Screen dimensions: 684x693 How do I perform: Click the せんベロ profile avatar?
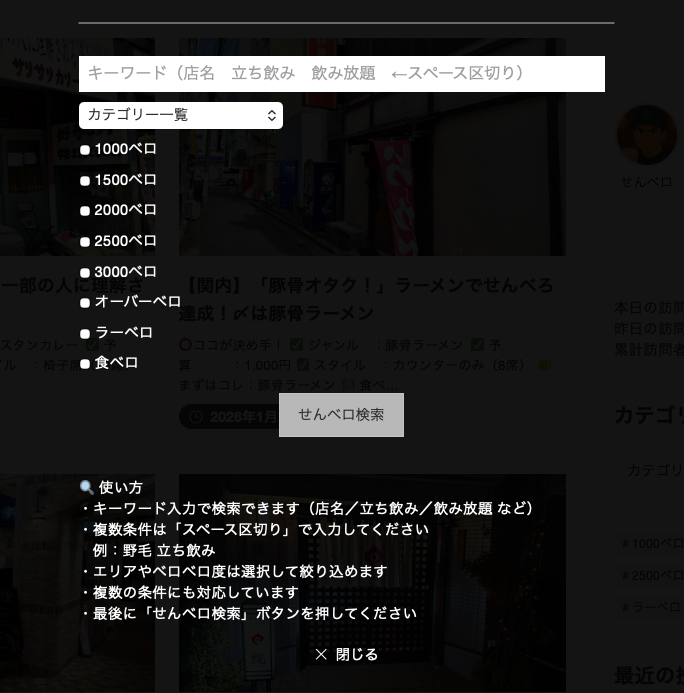point(647,136)
